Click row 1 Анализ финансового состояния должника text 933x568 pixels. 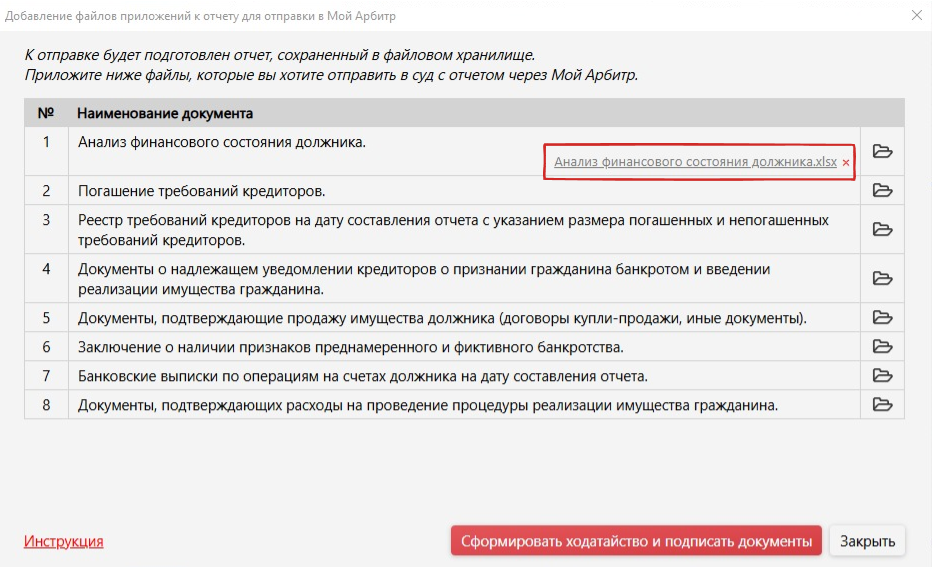click(x=222, y=141)
